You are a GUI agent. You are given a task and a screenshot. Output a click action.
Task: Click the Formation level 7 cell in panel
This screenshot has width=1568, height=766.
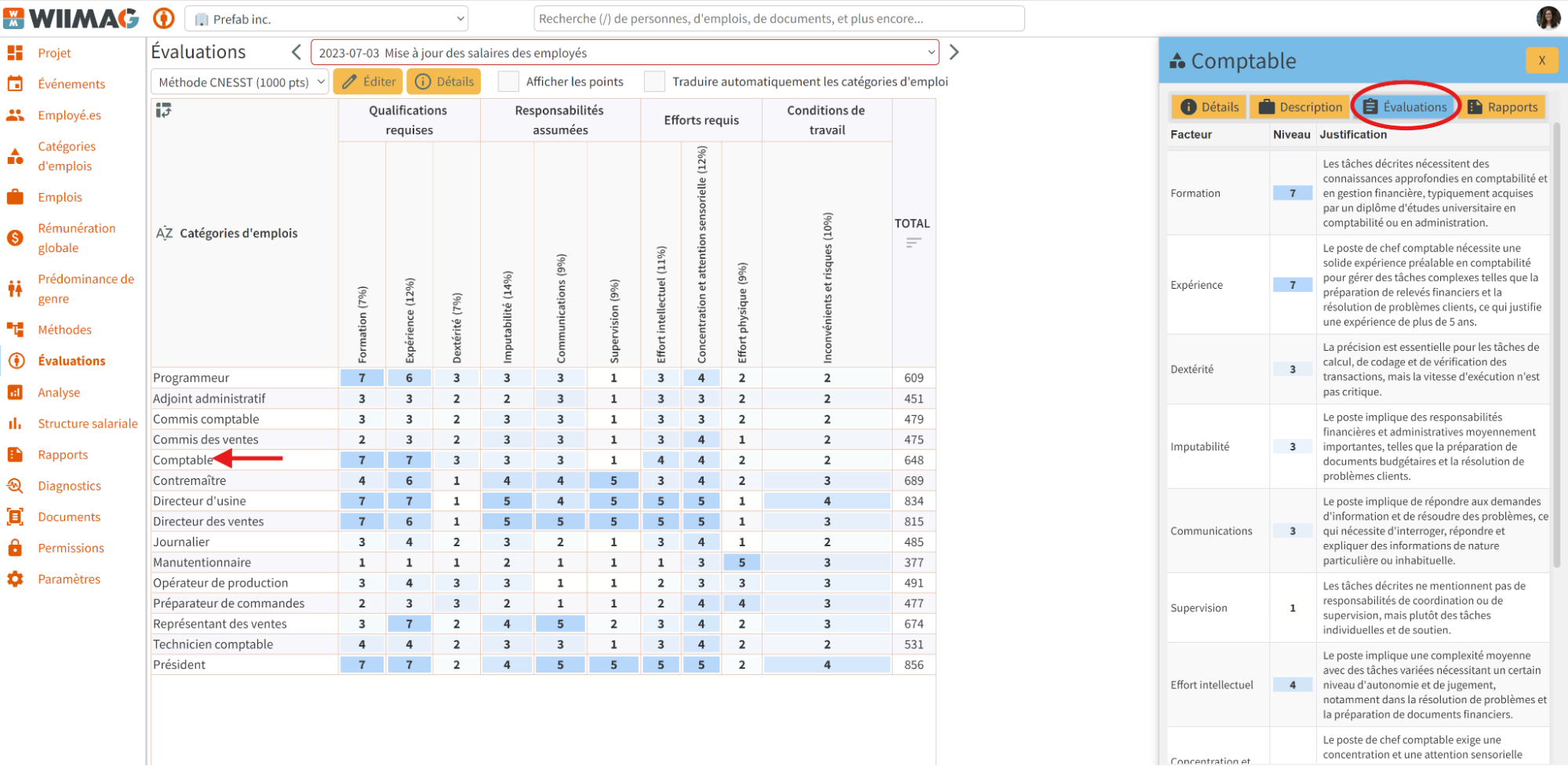(1292, 193)
